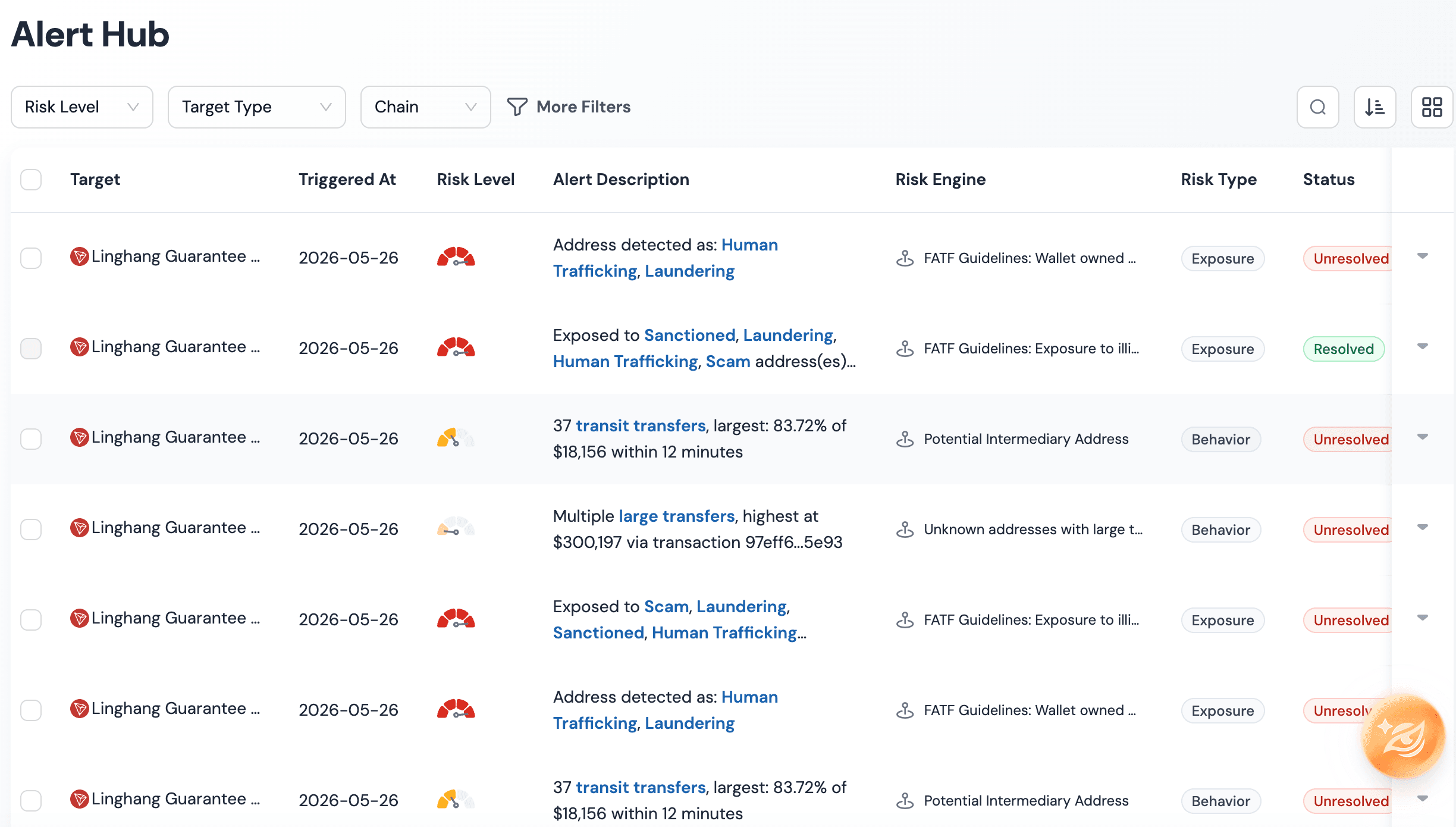The image size is (1456, 827).
Task: Click Tron icon in Exposed to Scam row
Action: tap(79, 618)
